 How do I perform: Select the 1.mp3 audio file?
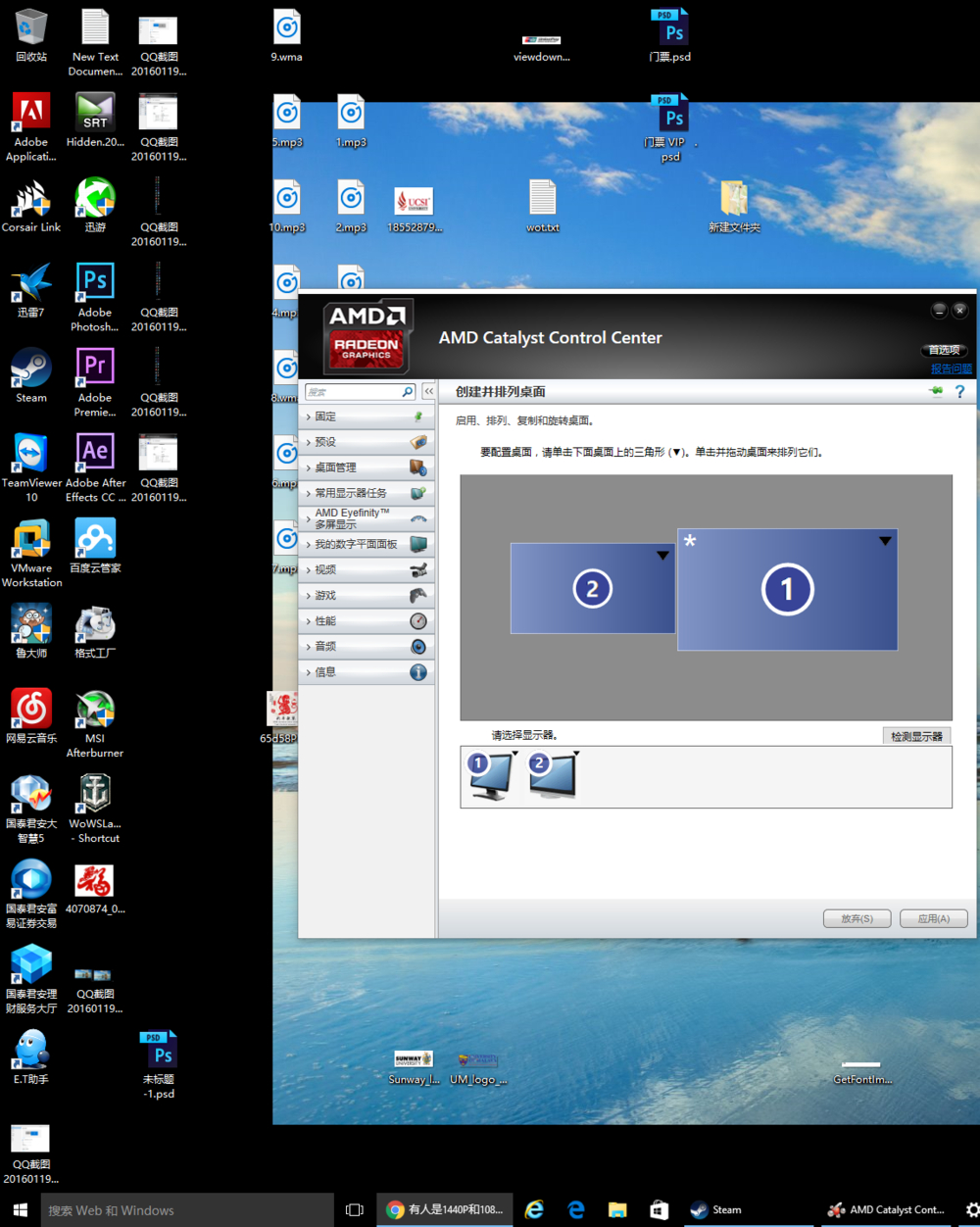(x=351, y=122)
